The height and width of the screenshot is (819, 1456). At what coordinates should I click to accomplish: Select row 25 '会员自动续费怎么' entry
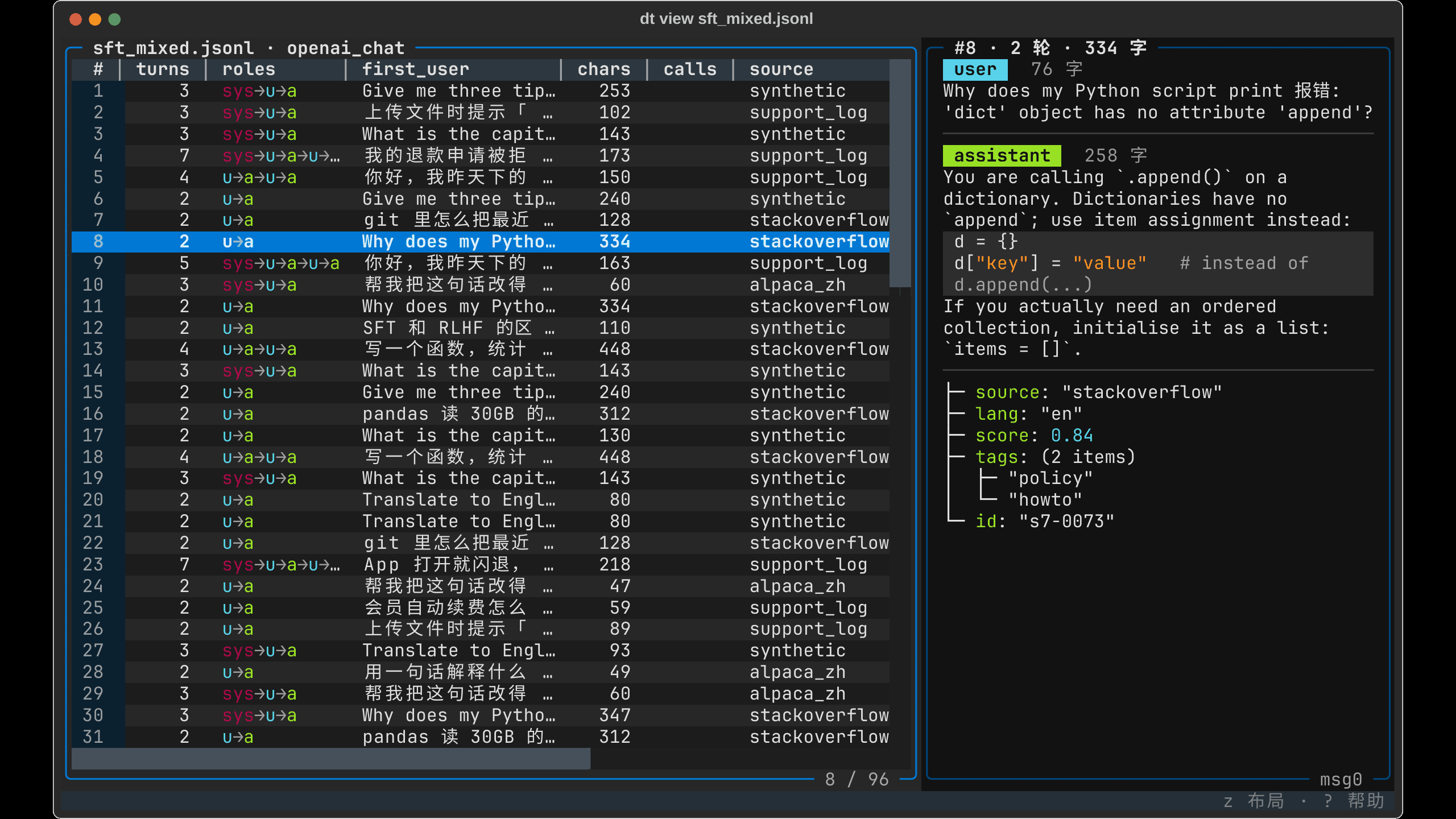481,608
